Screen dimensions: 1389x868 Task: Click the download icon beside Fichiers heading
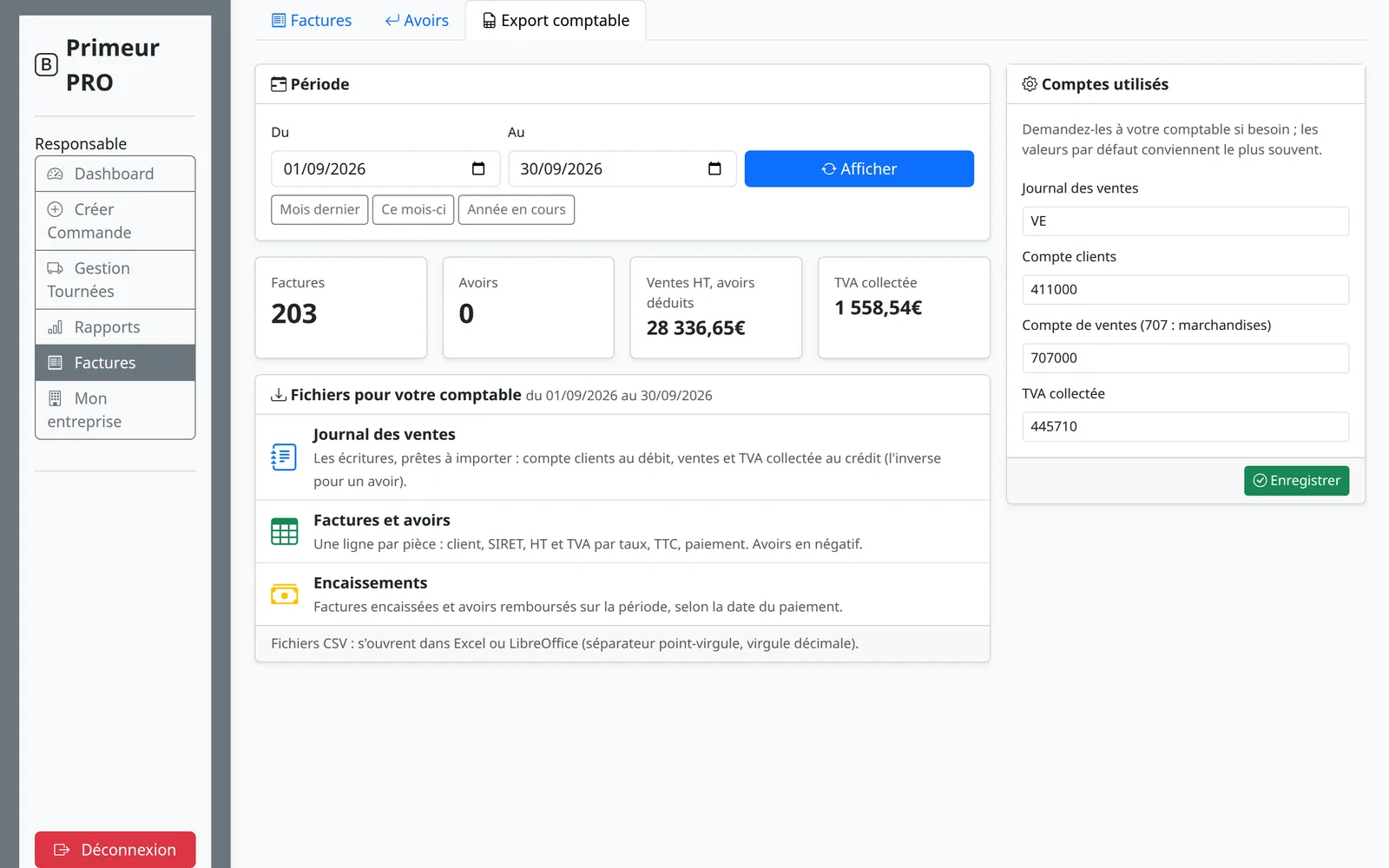[279, 395]
